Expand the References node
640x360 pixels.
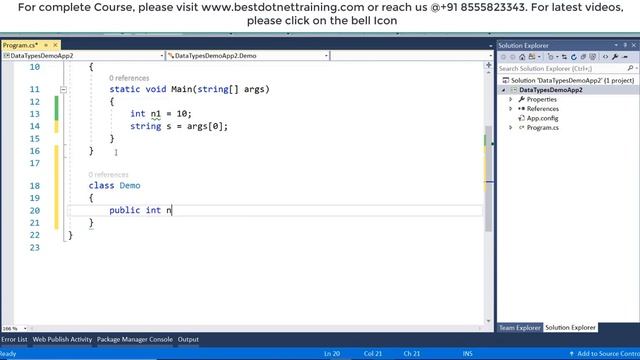pos(510,109)
